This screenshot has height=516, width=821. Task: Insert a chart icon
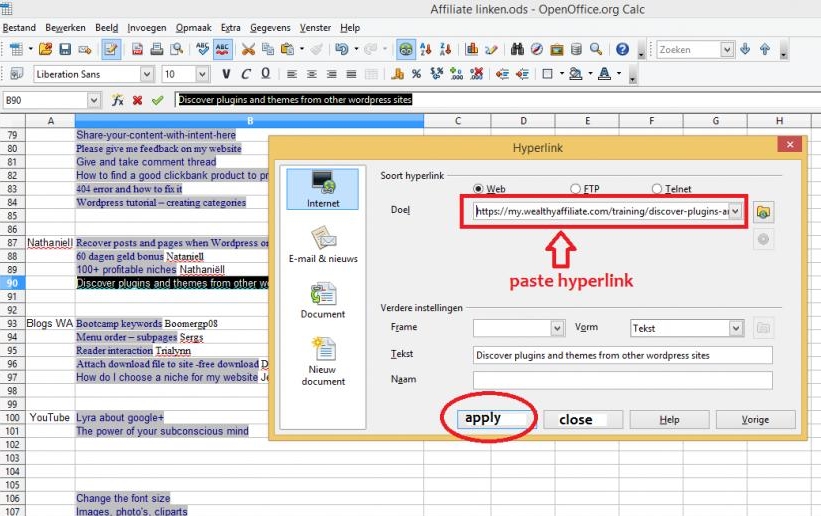[471, 49]
